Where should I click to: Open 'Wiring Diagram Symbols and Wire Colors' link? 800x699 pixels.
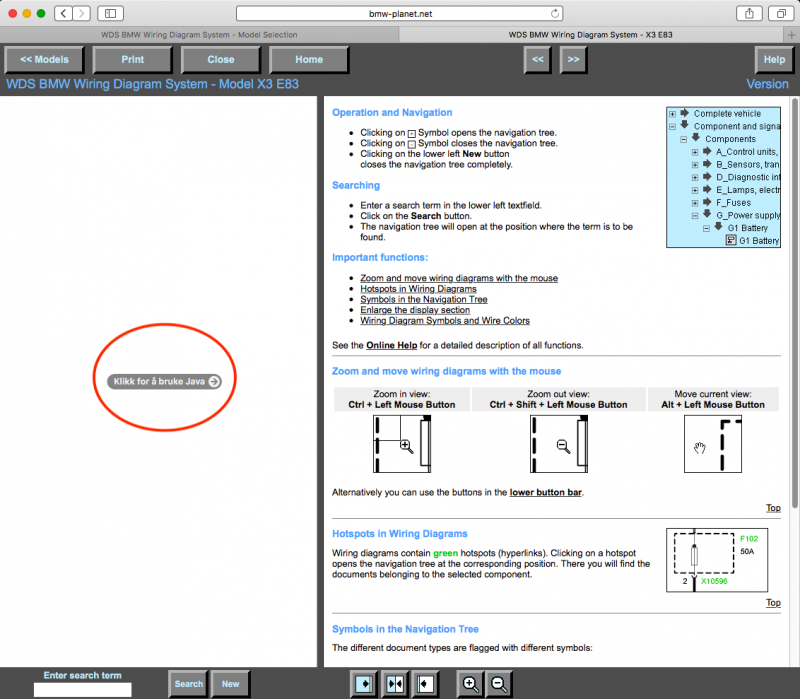click(x=445, y=321)
